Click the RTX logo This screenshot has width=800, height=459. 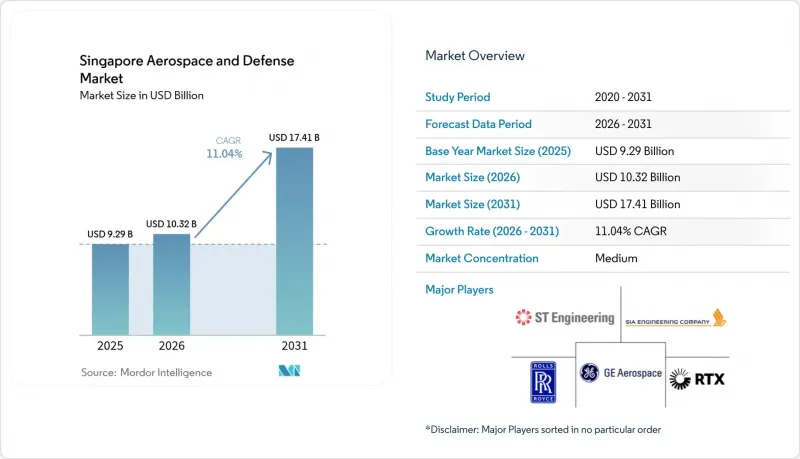(x=697, y=379)
